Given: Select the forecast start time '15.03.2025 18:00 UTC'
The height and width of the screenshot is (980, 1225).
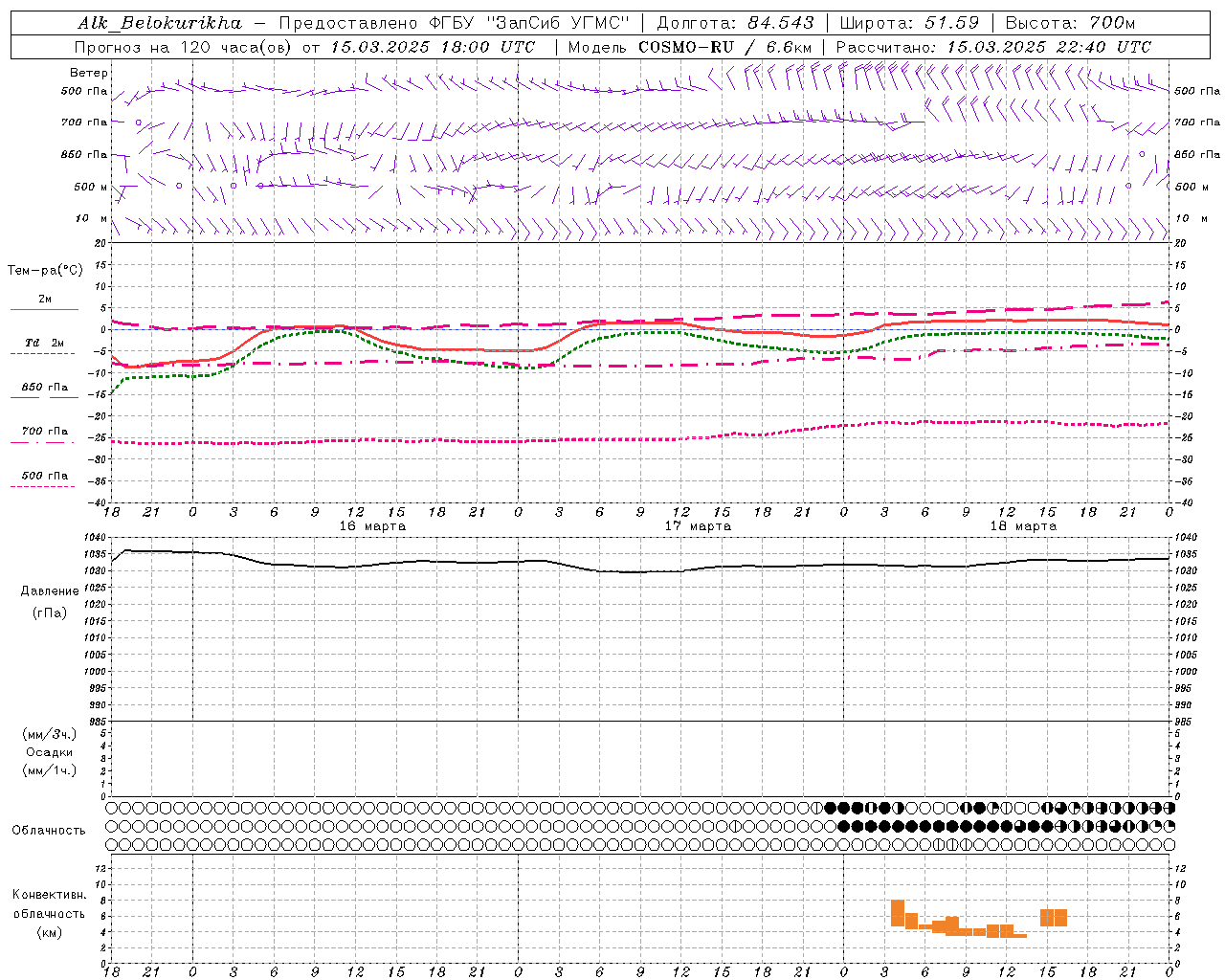Looking at the screenshot, I should pos(433,47).
